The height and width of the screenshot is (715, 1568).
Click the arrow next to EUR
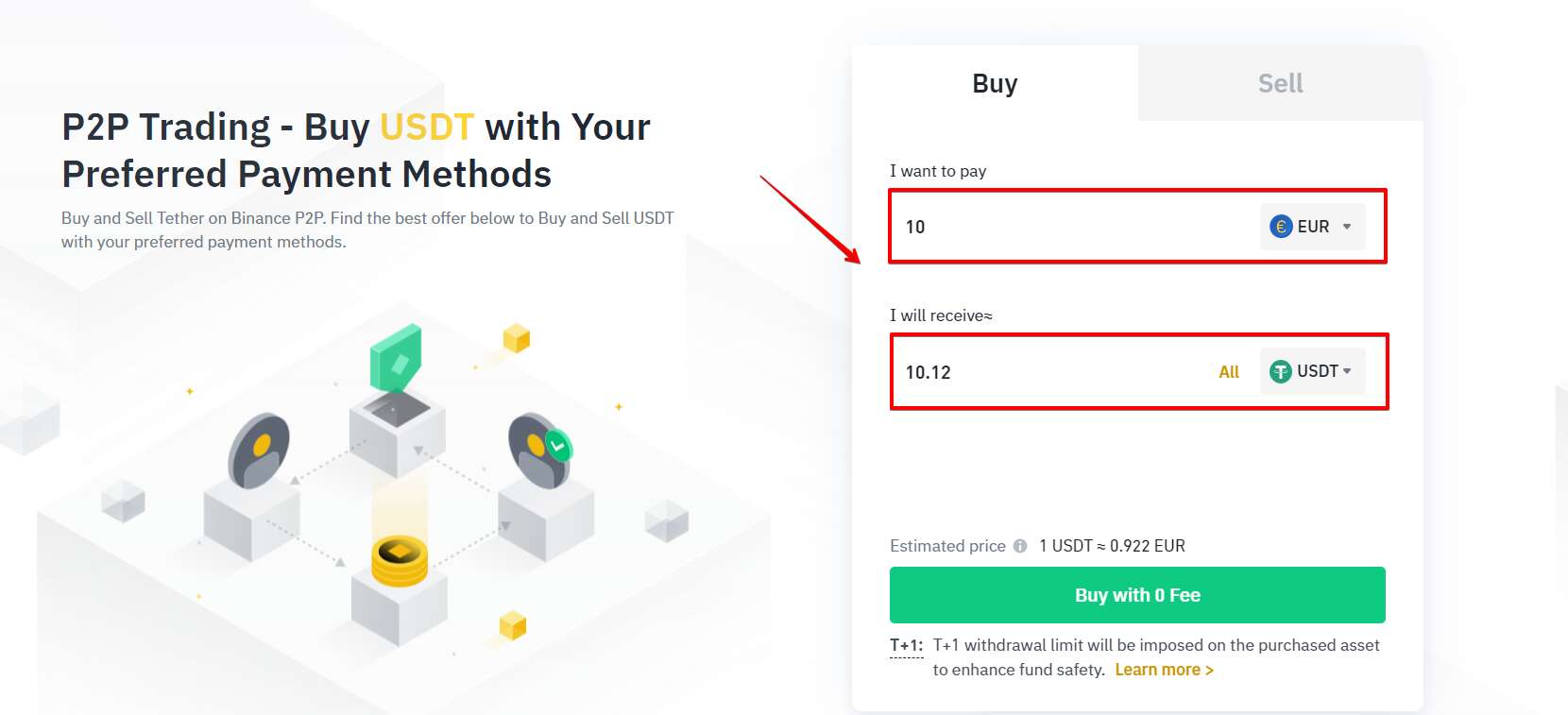pyautogui.click(x=1347, y=227)
